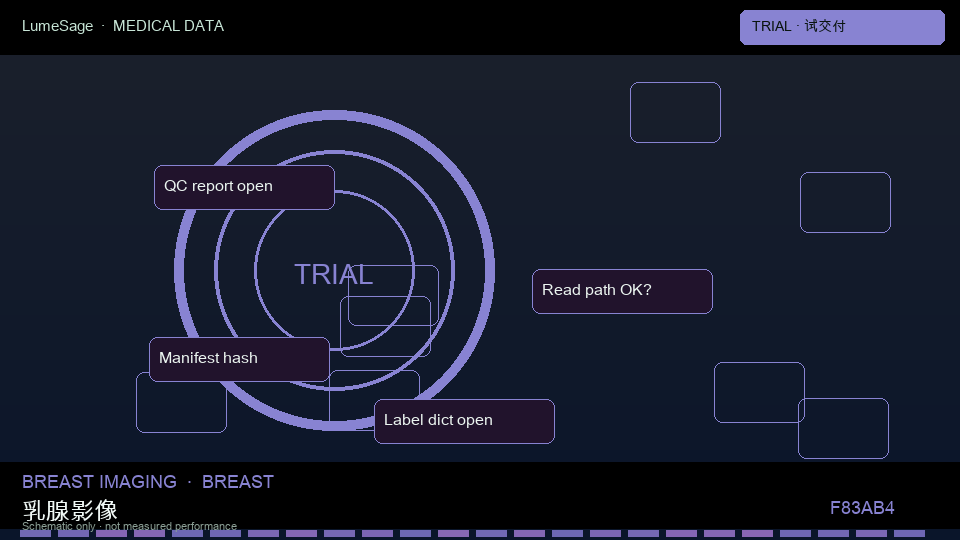
Task: Click the LumeSage brand name
Action: [58, 26]
